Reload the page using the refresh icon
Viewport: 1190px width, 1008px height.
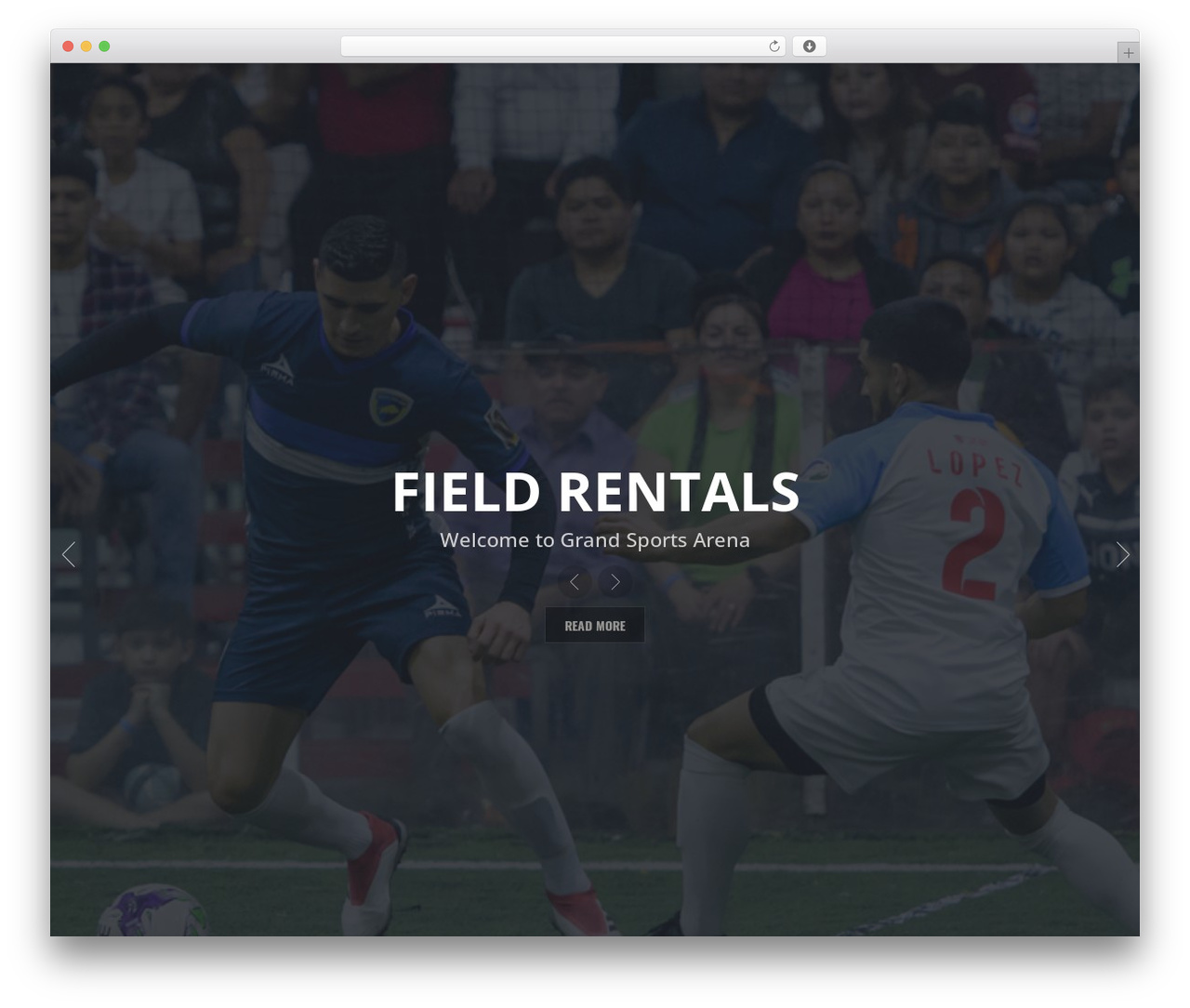coord(774,46)
